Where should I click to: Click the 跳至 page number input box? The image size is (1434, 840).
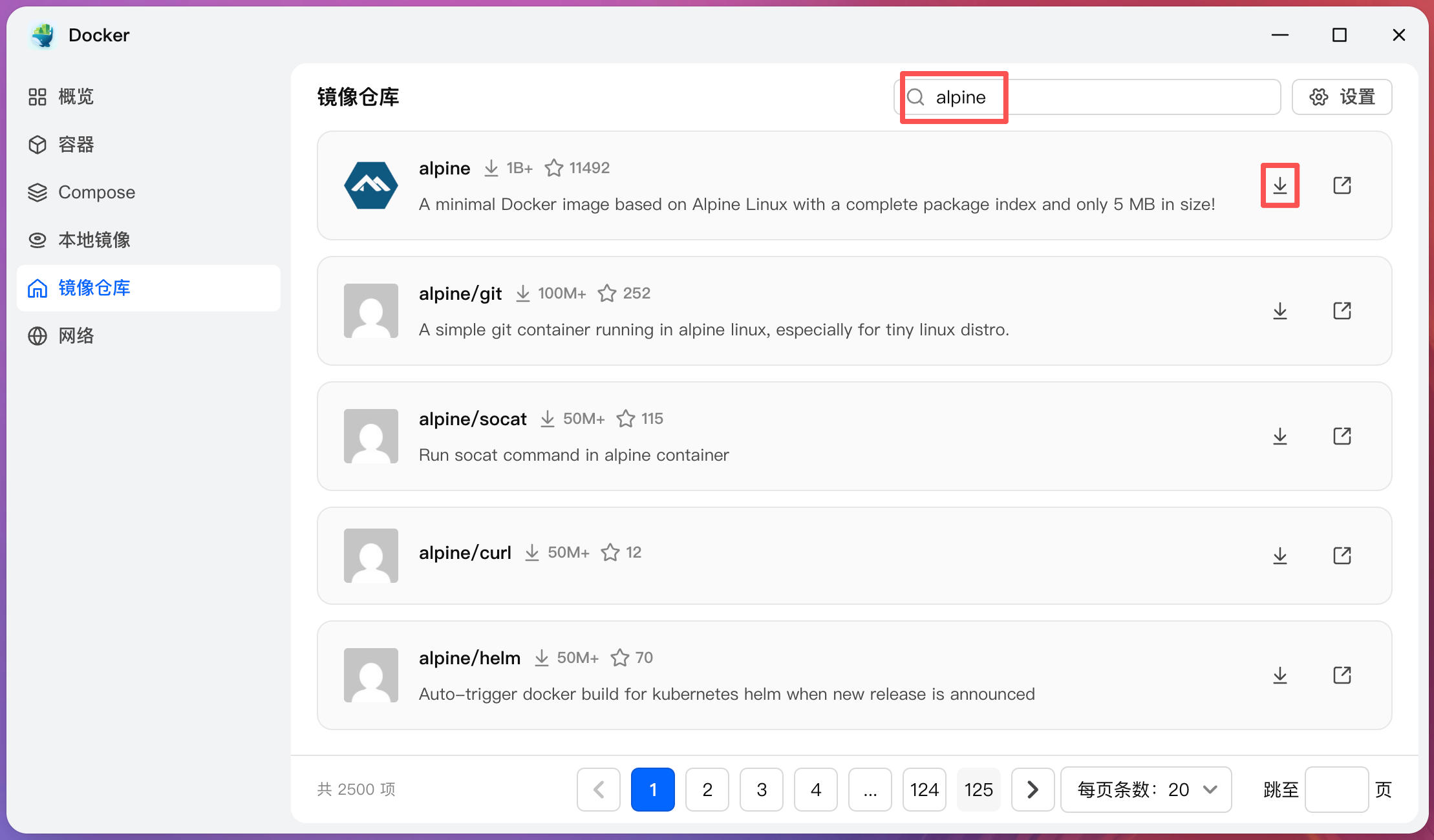click(x=1336, y=789)
